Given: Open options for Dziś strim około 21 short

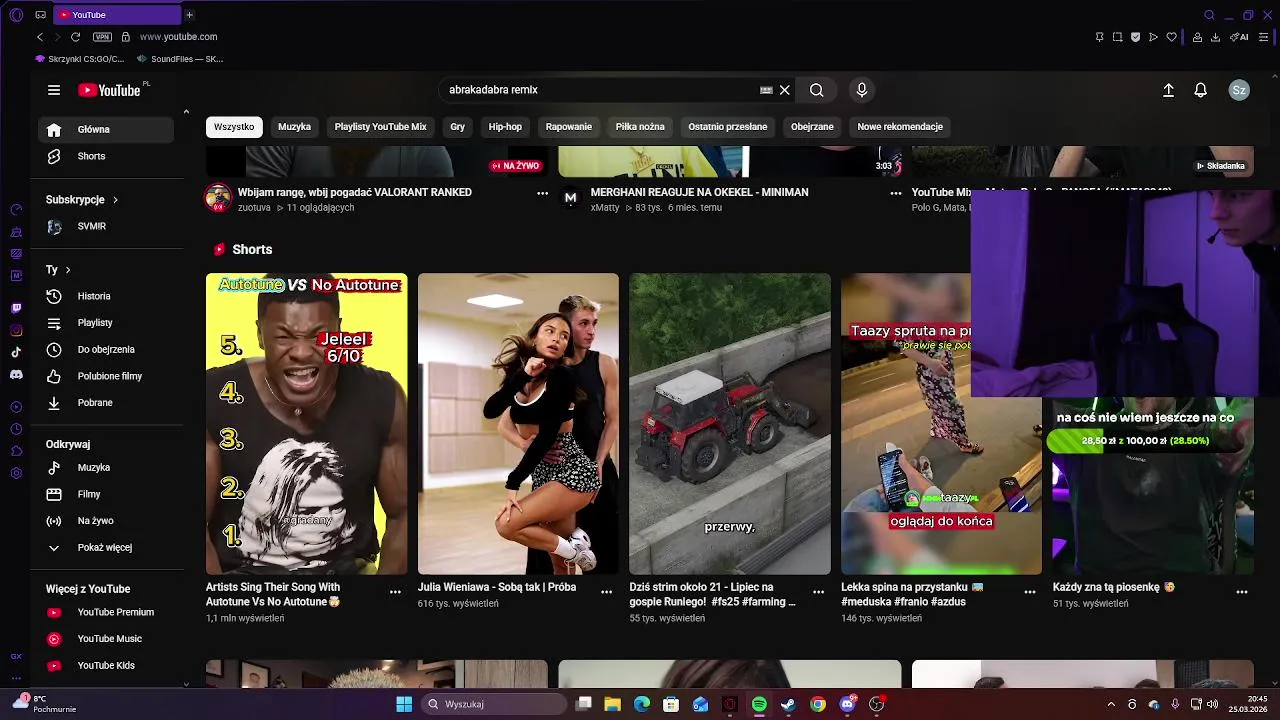Looking at the screenshot, I should coord(818,592).
